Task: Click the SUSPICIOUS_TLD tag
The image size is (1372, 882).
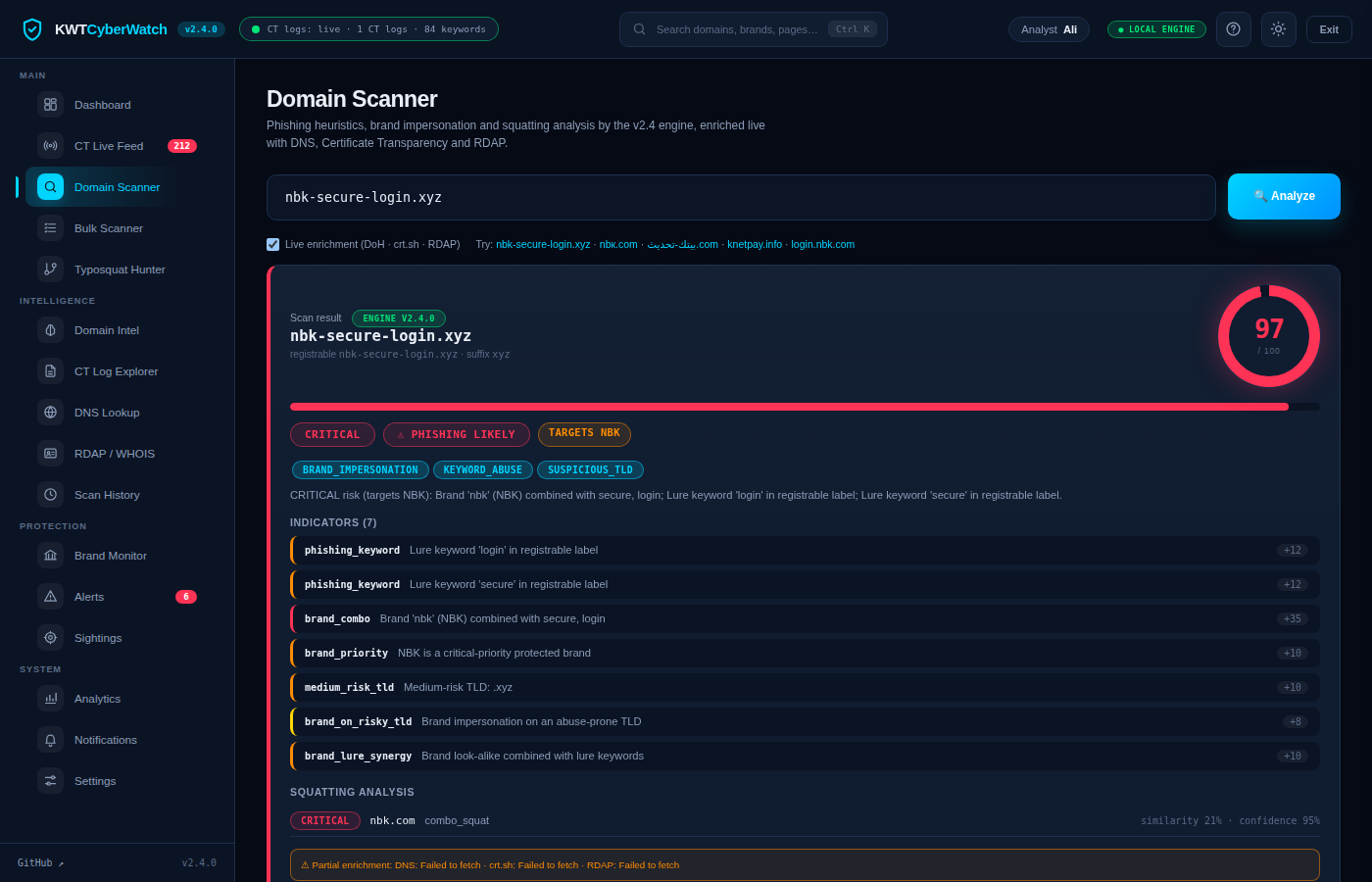Action: tap(590, 470)
